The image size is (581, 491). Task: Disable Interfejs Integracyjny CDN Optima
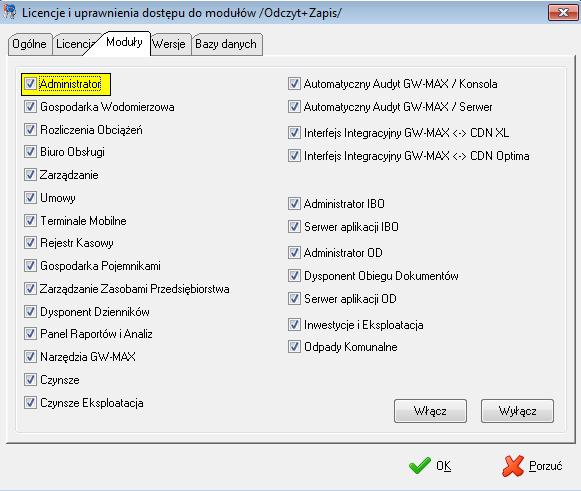(x=294, y=155)
